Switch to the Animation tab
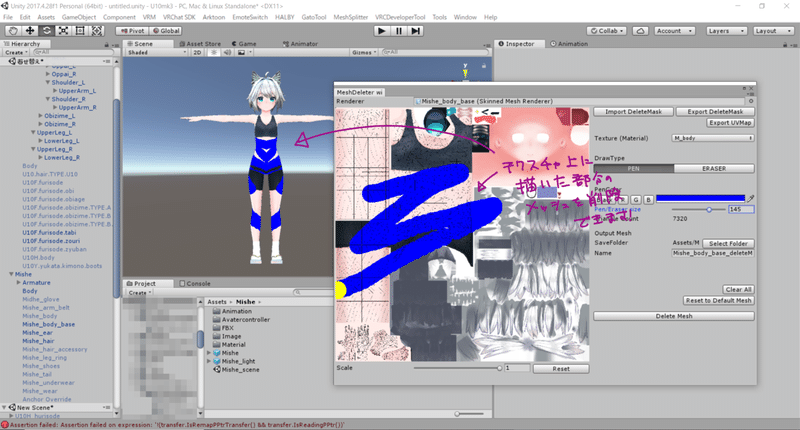The height and width of the screenshot is (430, 800). [x=569, y=44]
